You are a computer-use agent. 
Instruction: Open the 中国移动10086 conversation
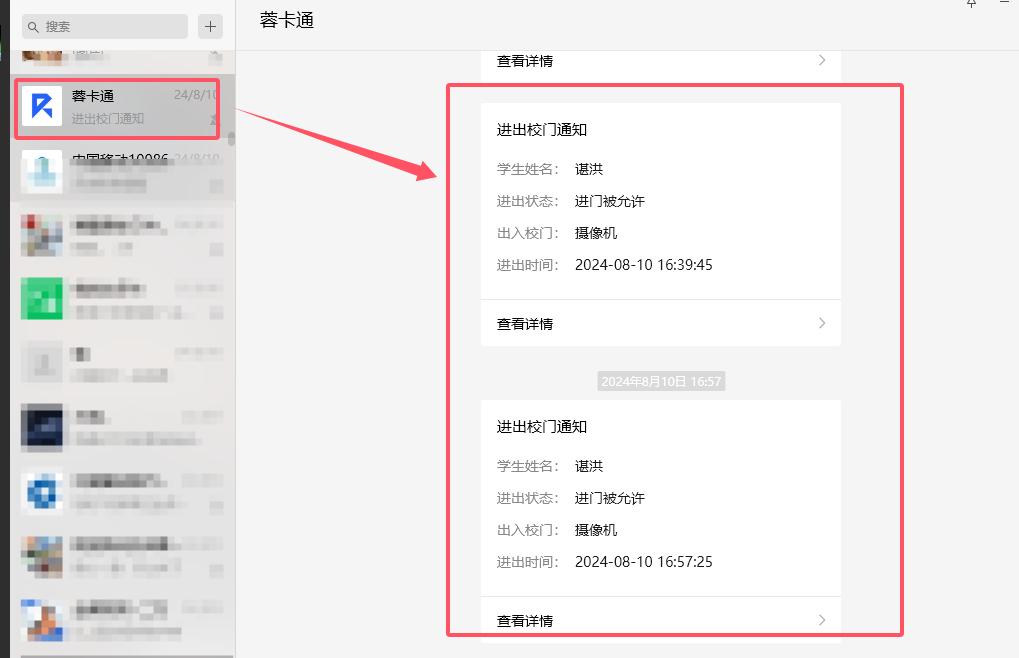coord(120,171)
